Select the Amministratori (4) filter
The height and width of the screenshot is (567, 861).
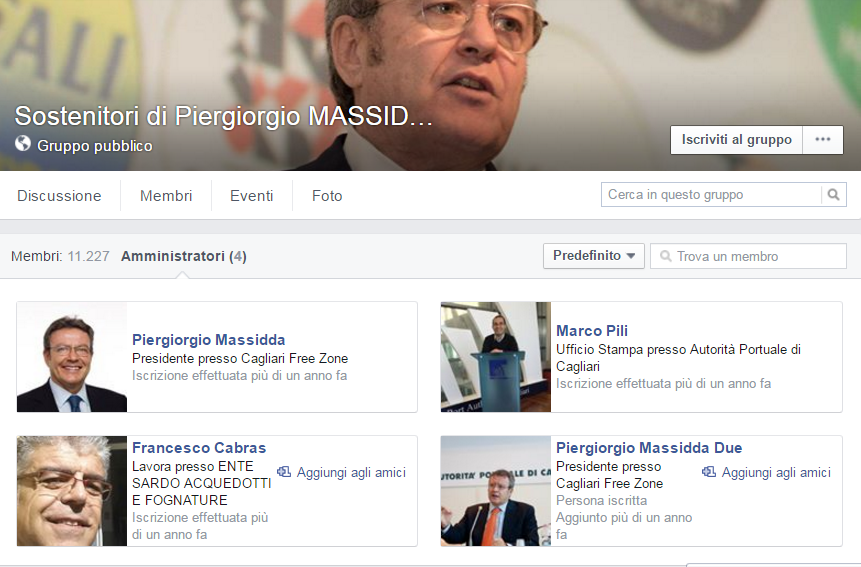183,256
